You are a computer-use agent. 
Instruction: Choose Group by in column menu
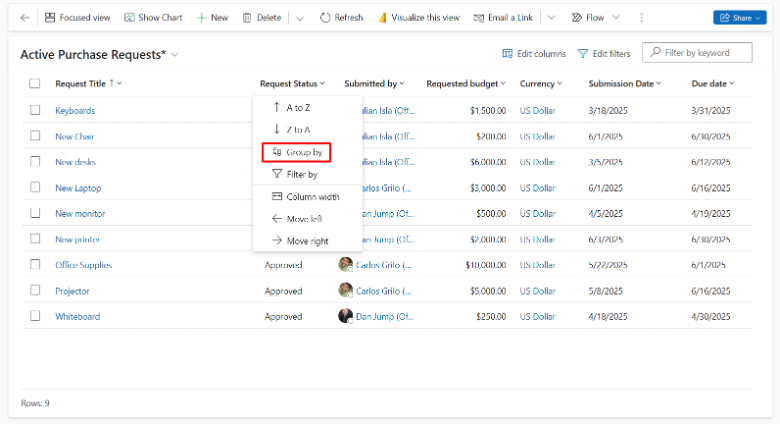[307, 152]
